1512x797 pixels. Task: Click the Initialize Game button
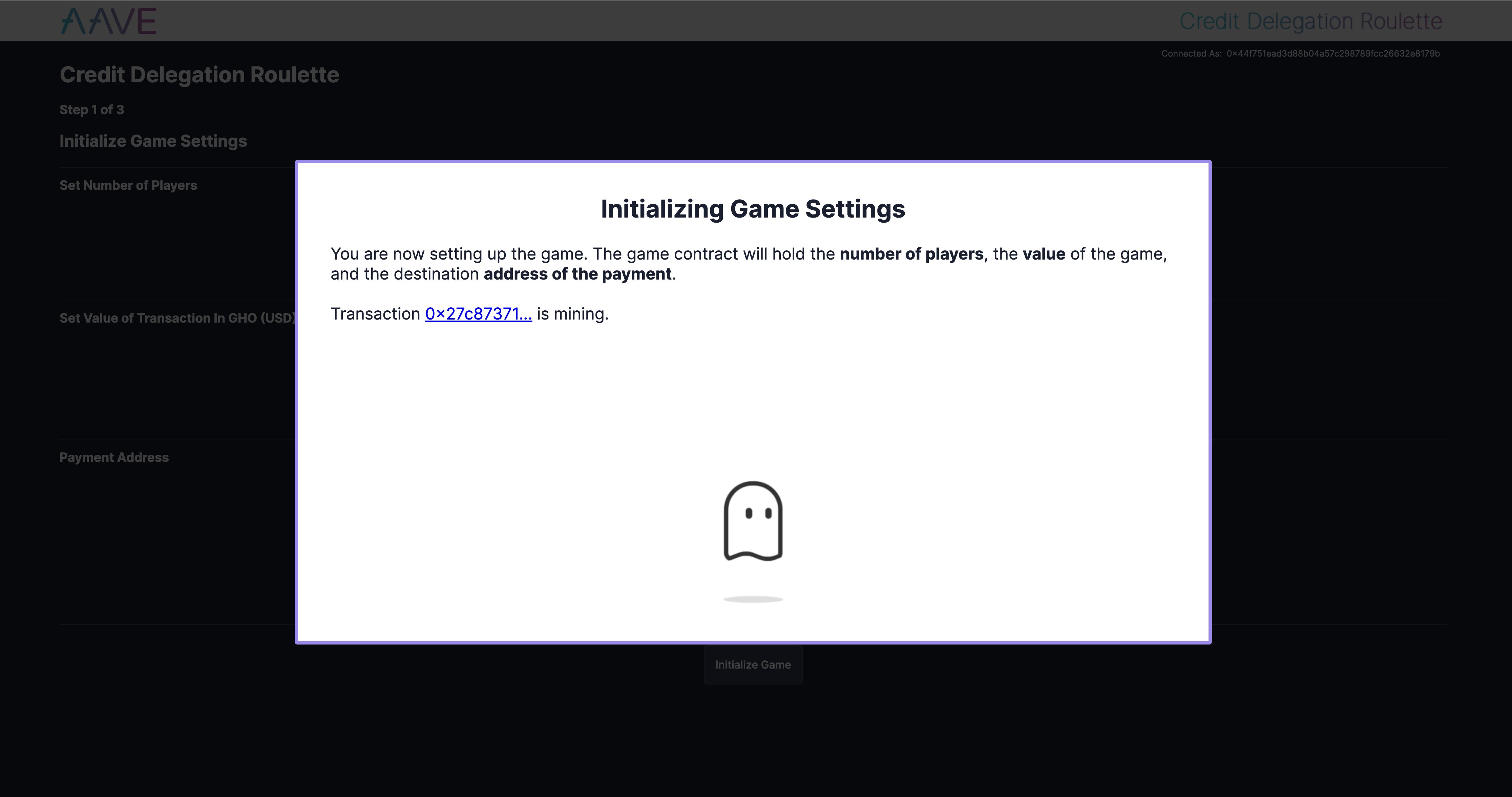753,665
